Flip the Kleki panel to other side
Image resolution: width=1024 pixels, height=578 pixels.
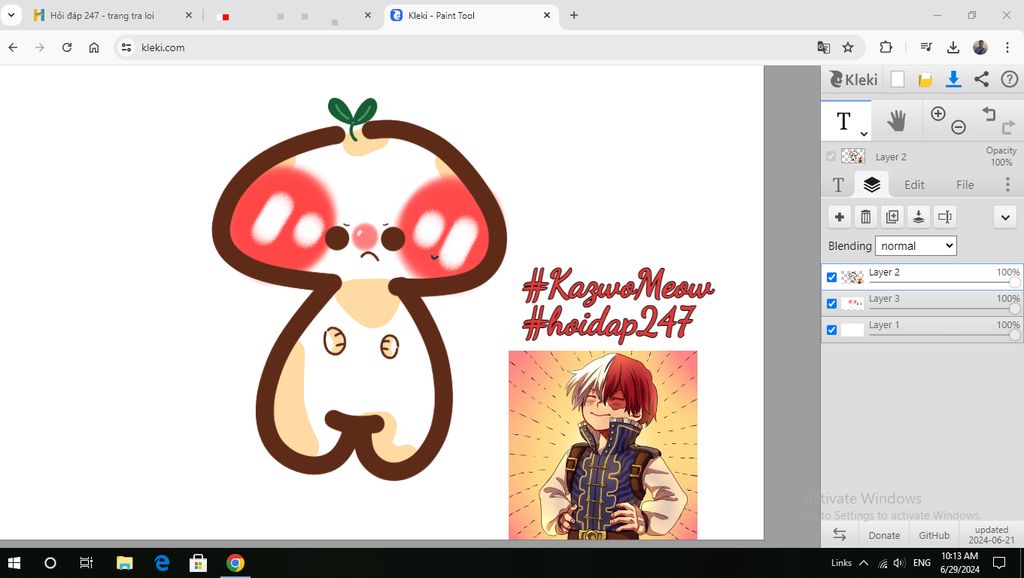click(x=839, y=535)
